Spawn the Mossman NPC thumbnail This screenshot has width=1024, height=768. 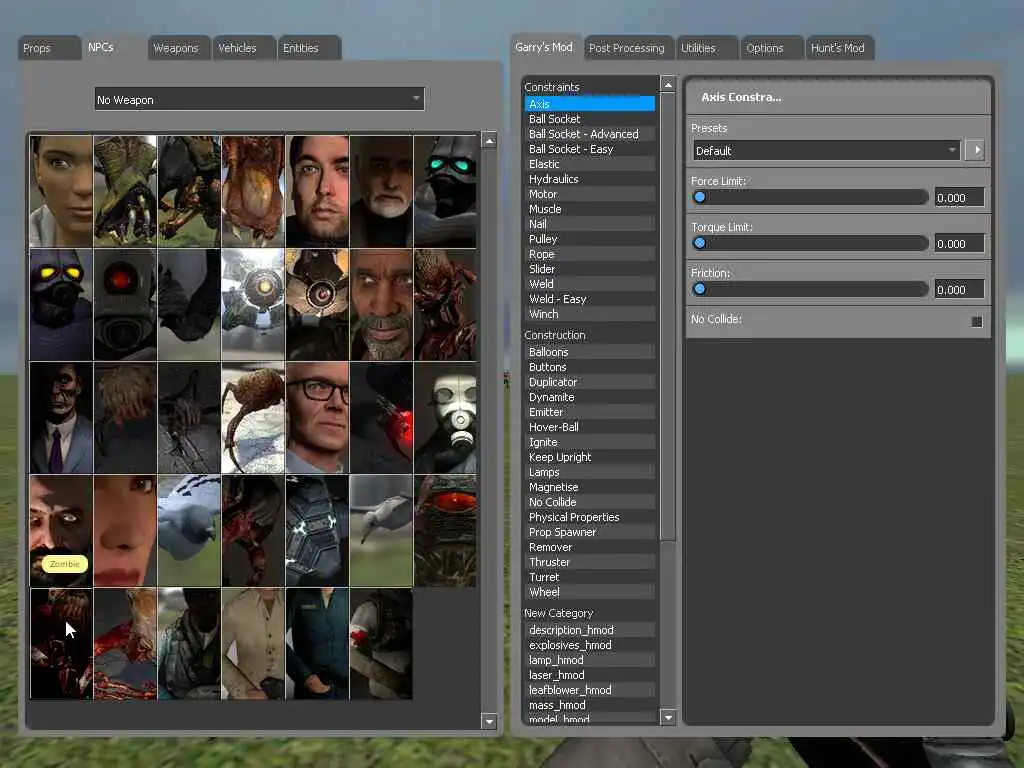click(125, 531)
